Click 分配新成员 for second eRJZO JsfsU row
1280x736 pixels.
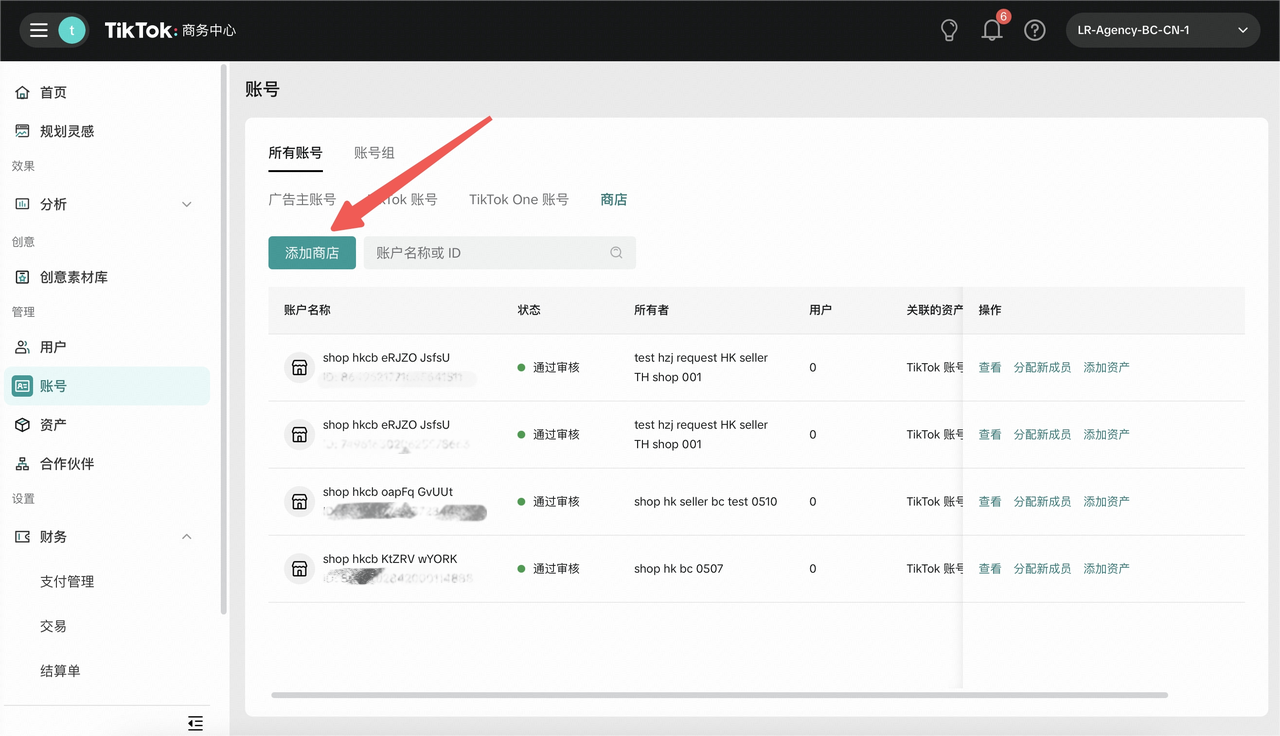1042,435
